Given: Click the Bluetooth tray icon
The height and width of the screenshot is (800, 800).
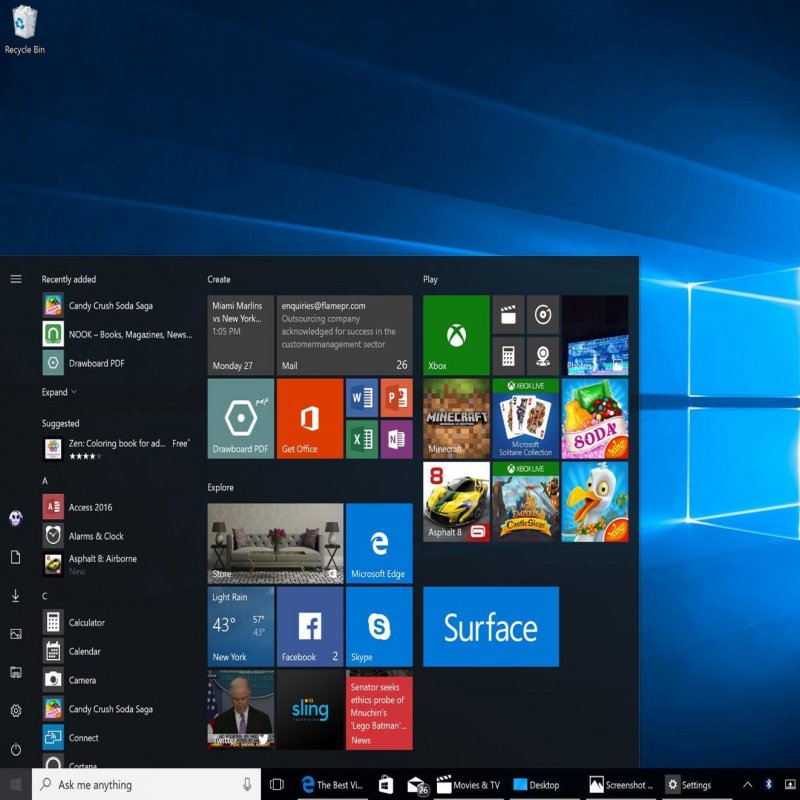Looking at the screenshot, I should (768, 784).
